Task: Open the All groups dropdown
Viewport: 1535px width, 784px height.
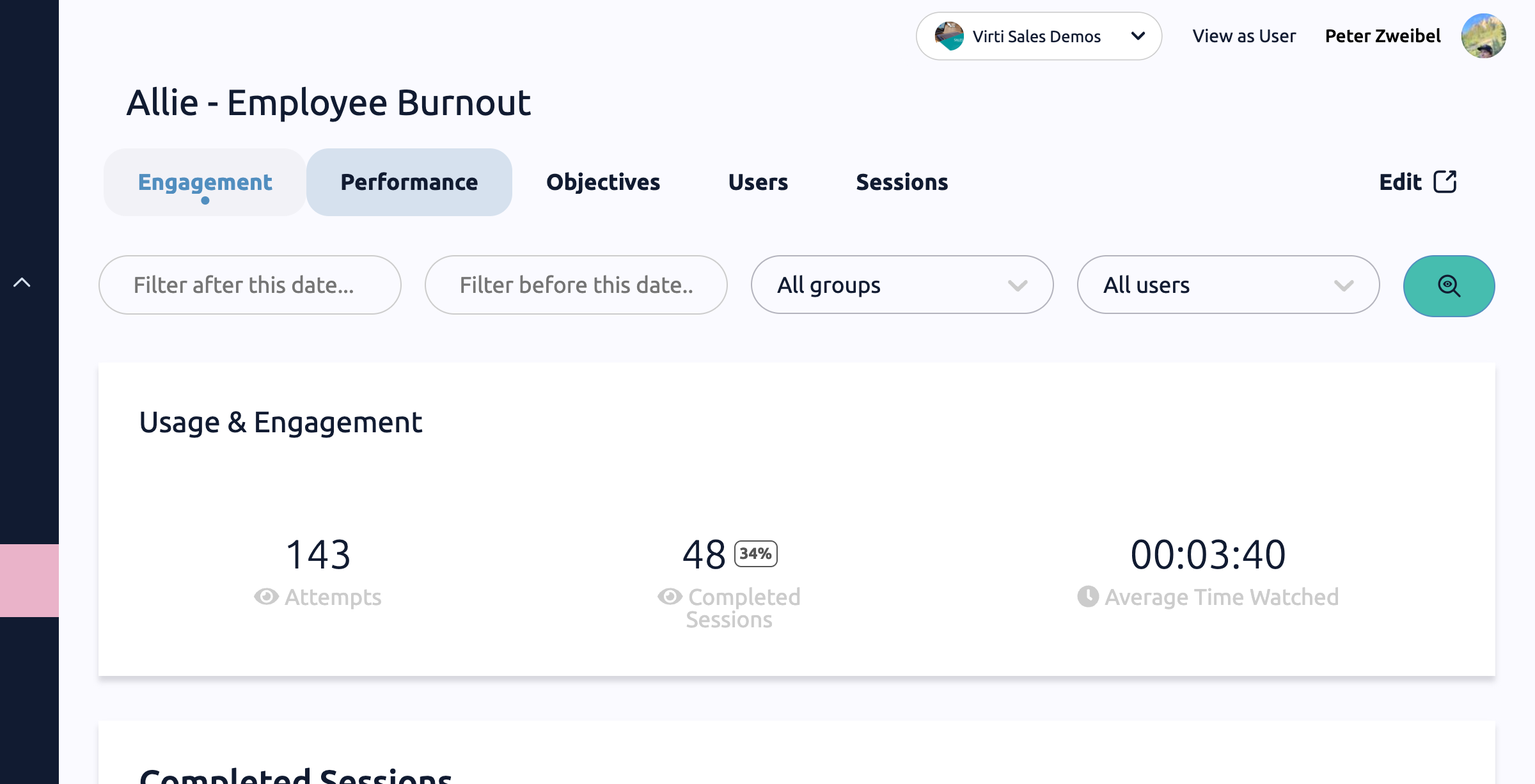Action: point(902,285)
